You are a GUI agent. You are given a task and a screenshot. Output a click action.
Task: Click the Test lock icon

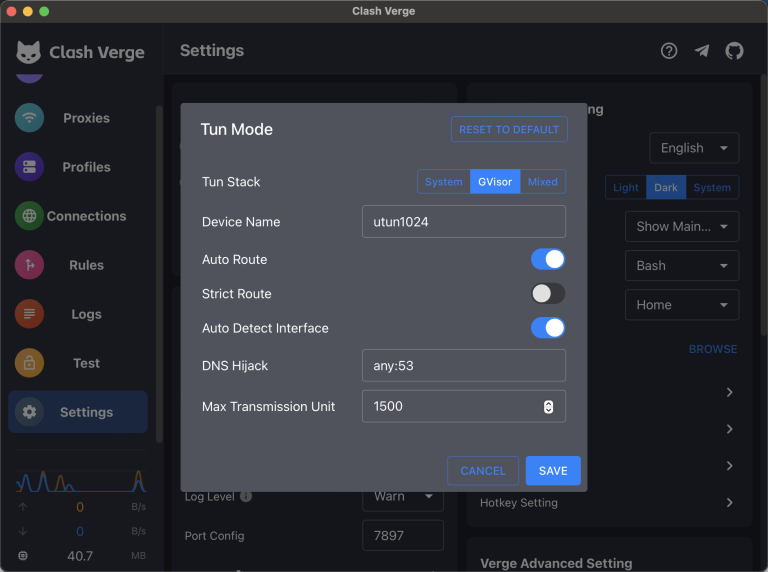[x=29, y=362]
